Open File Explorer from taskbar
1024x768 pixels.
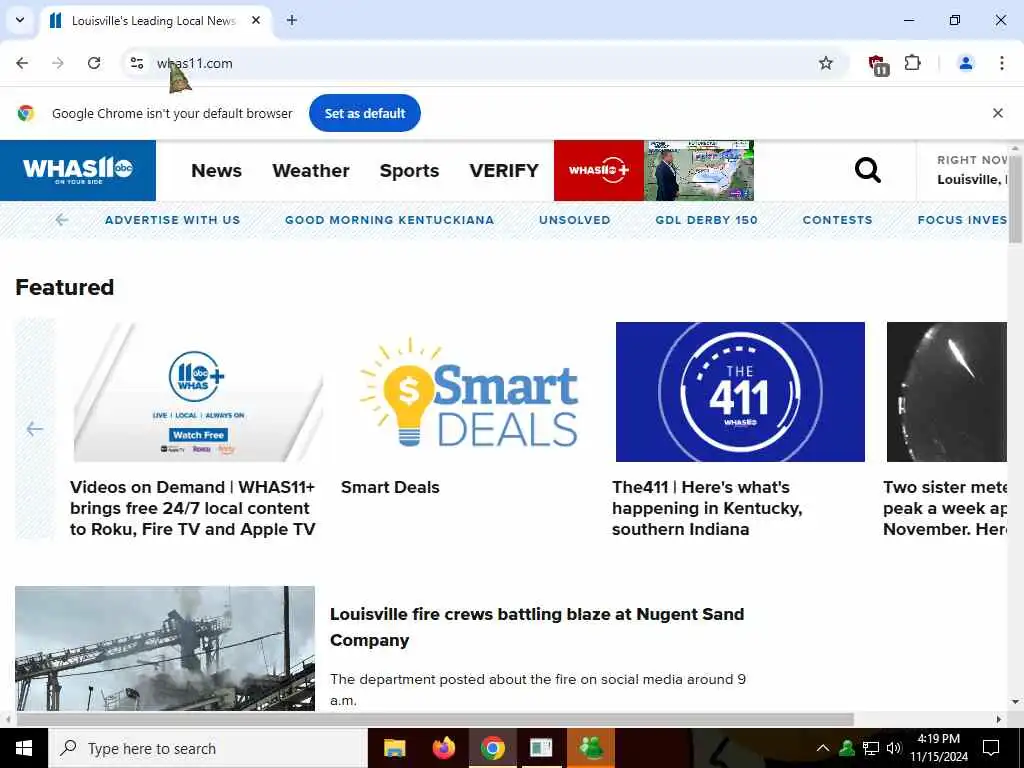(x=394, y=748)
